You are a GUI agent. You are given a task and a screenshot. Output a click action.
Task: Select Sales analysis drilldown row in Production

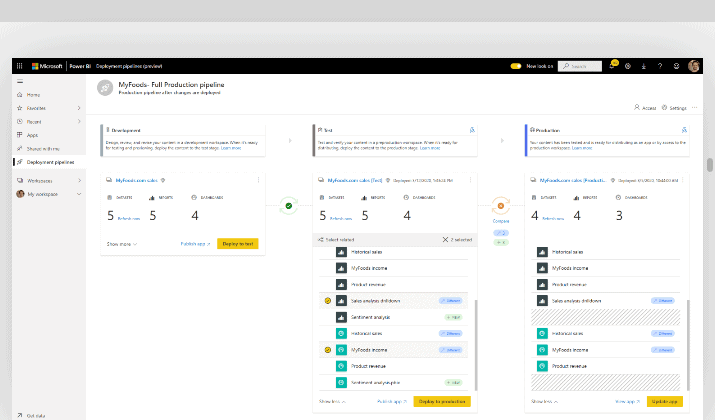point(606,301)
